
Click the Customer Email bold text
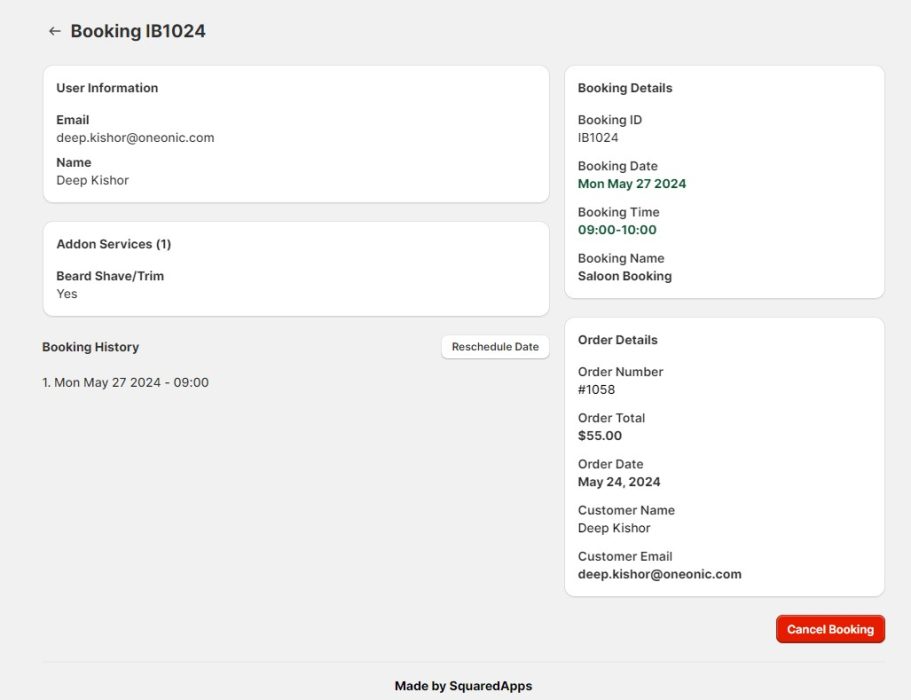coord(660,574)
